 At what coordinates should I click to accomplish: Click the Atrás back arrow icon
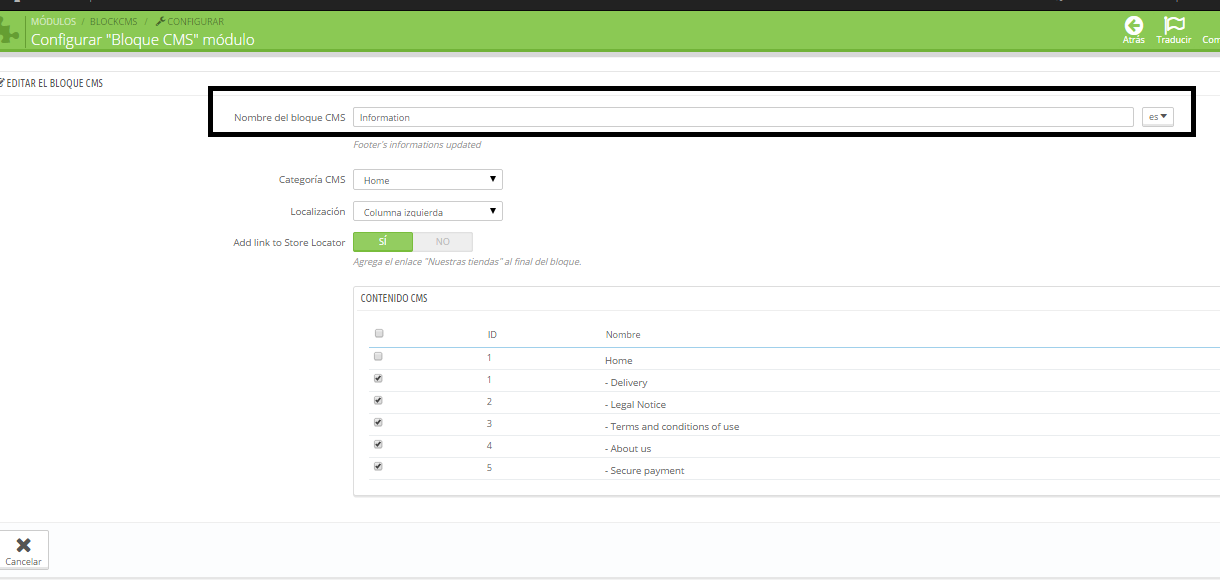coord(1133,26)
